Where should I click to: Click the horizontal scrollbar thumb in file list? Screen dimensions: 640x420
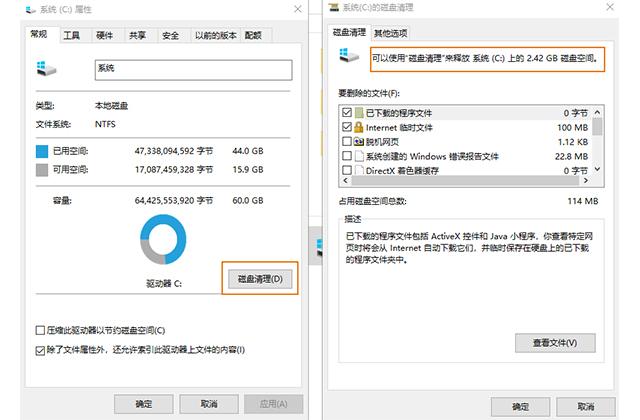[465, 180]
